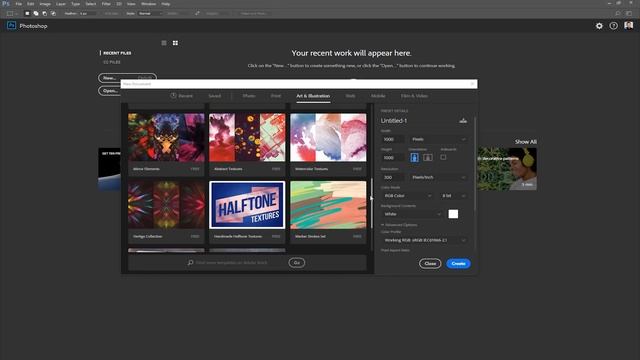Open the Window menu
This screenshot has height=360, width=640.
pyautogui.click(x=149, y=4)
